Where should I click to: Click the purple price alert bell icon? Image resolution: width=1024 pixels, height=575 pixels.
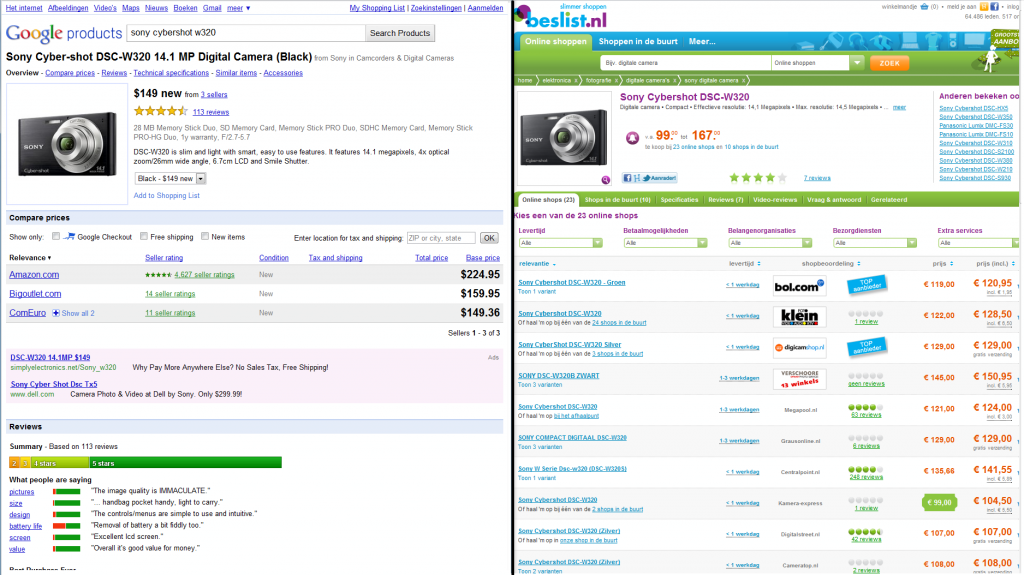[x=632, y=138]
